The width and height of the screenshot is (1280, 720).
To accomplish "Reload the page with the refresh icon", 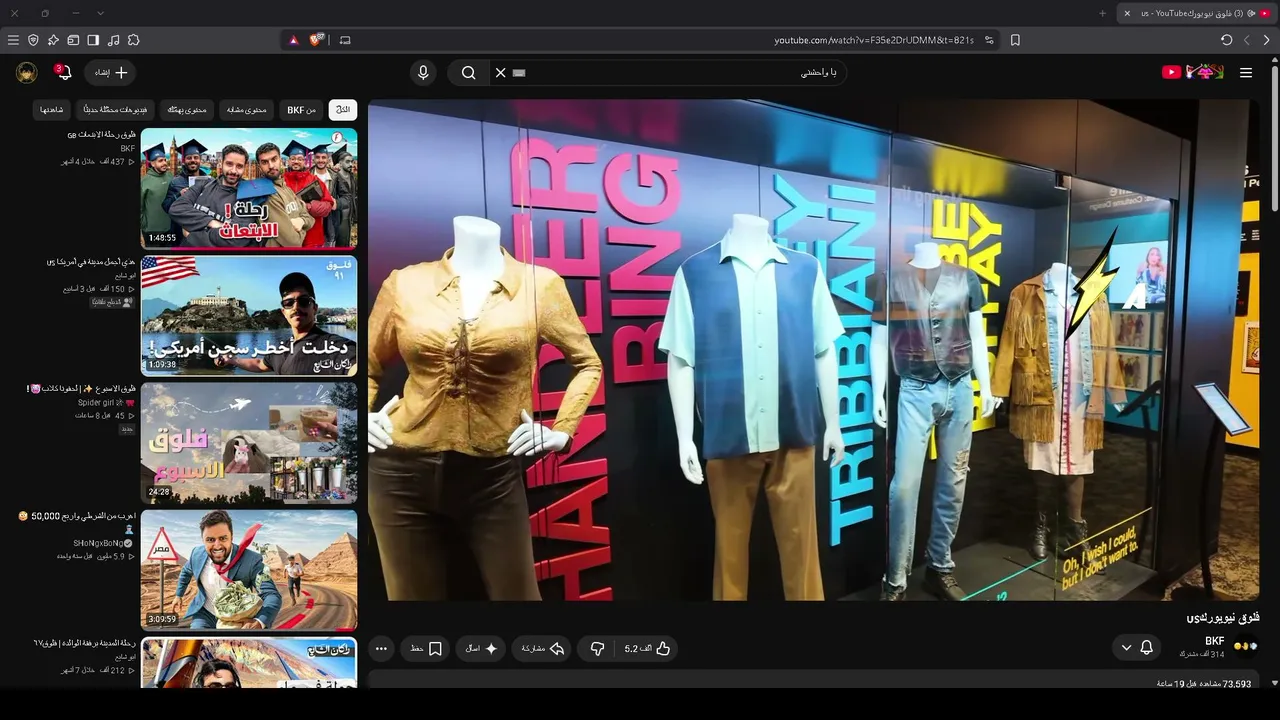I will (1227, 40).
